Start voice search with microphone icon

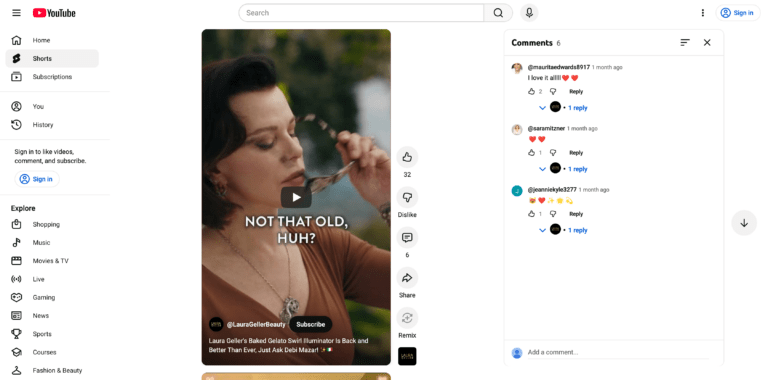[529, 13]
